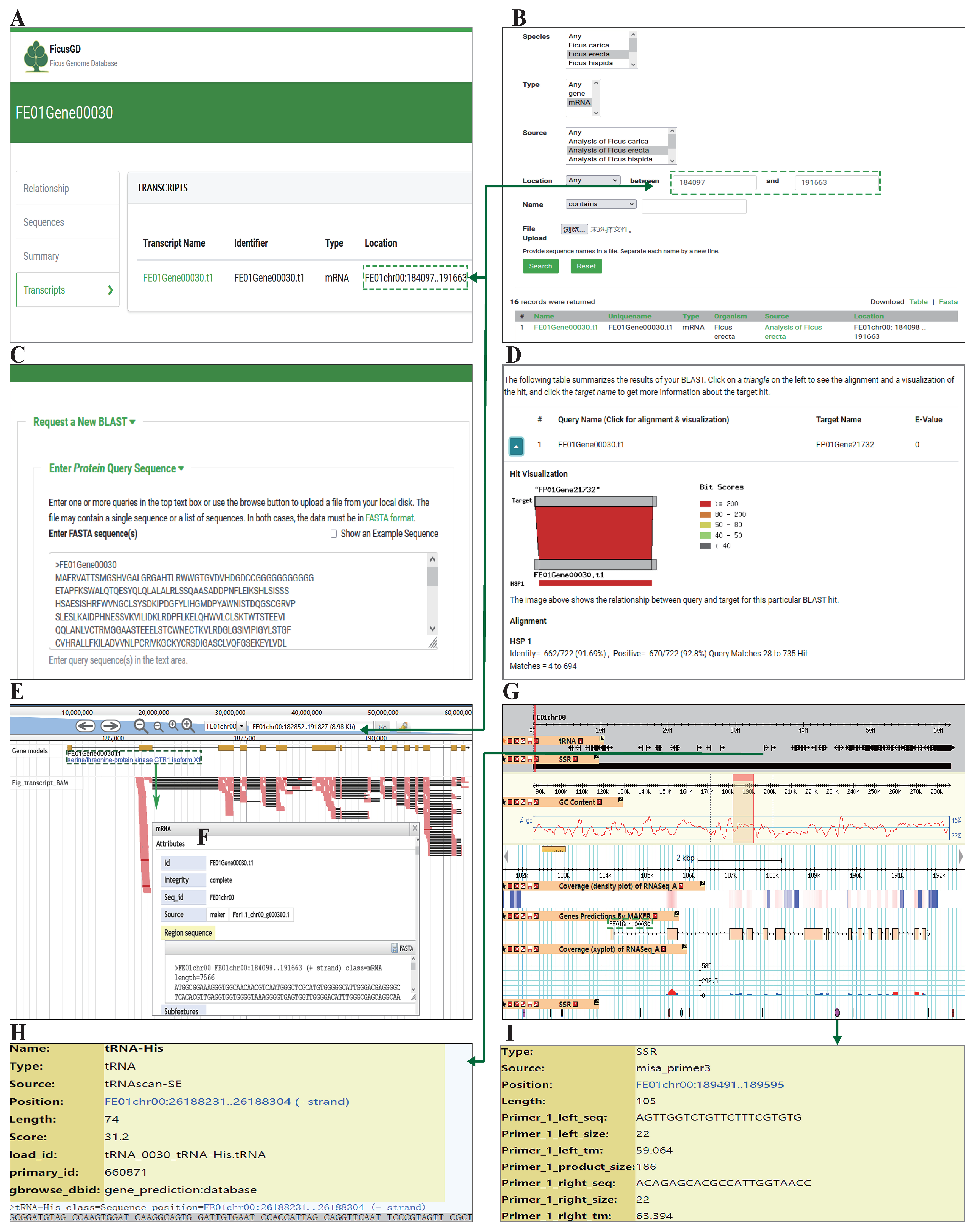Screen dimensions: 975x1232
Task: Open the Location chromosome Any dropdown
Action: pyautogui.click(x=593, y=180)
